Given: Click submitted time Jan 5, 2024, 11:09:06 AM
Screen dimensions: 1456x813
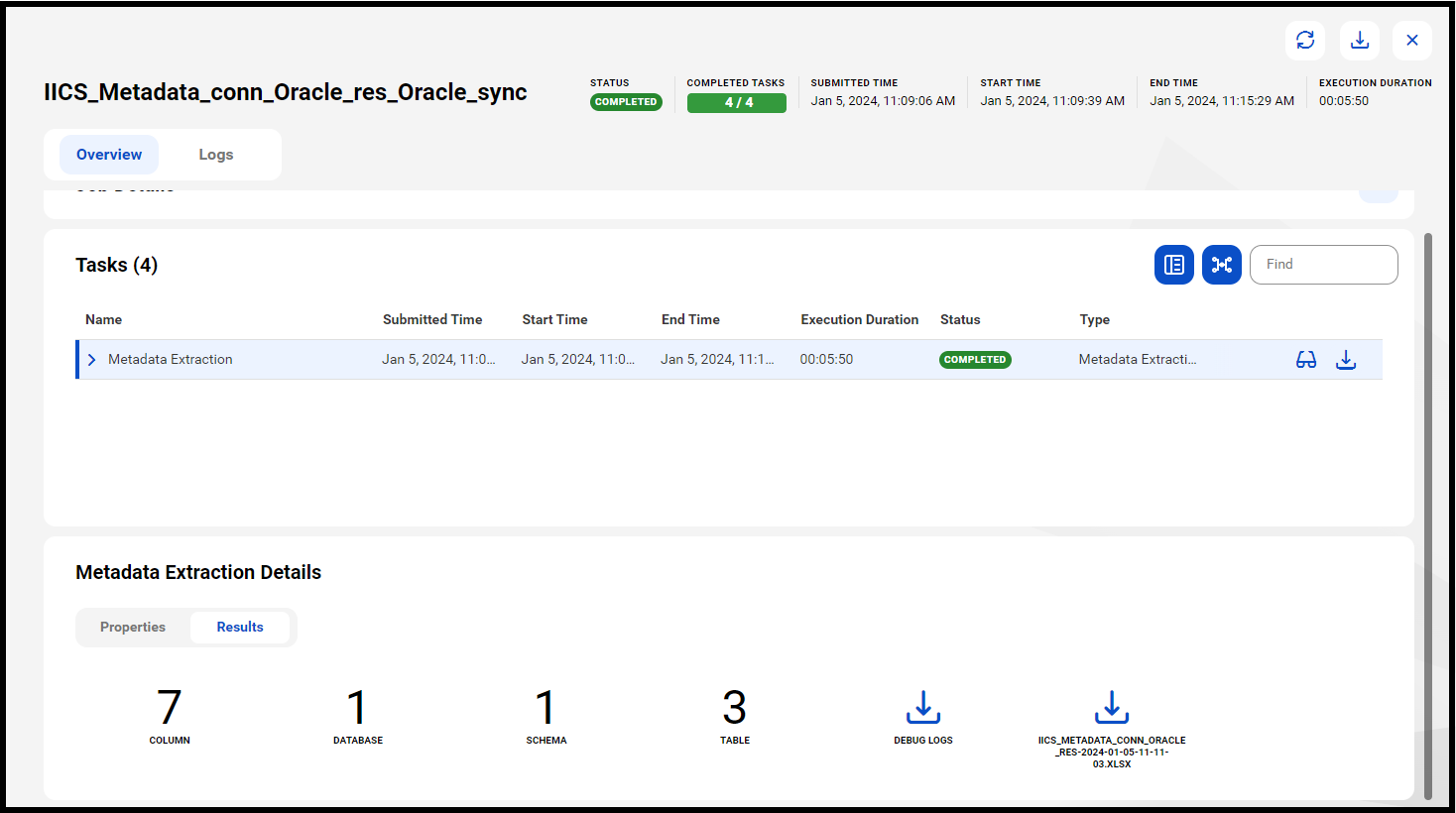Looking at the screenshot, I should click(883, 101).
